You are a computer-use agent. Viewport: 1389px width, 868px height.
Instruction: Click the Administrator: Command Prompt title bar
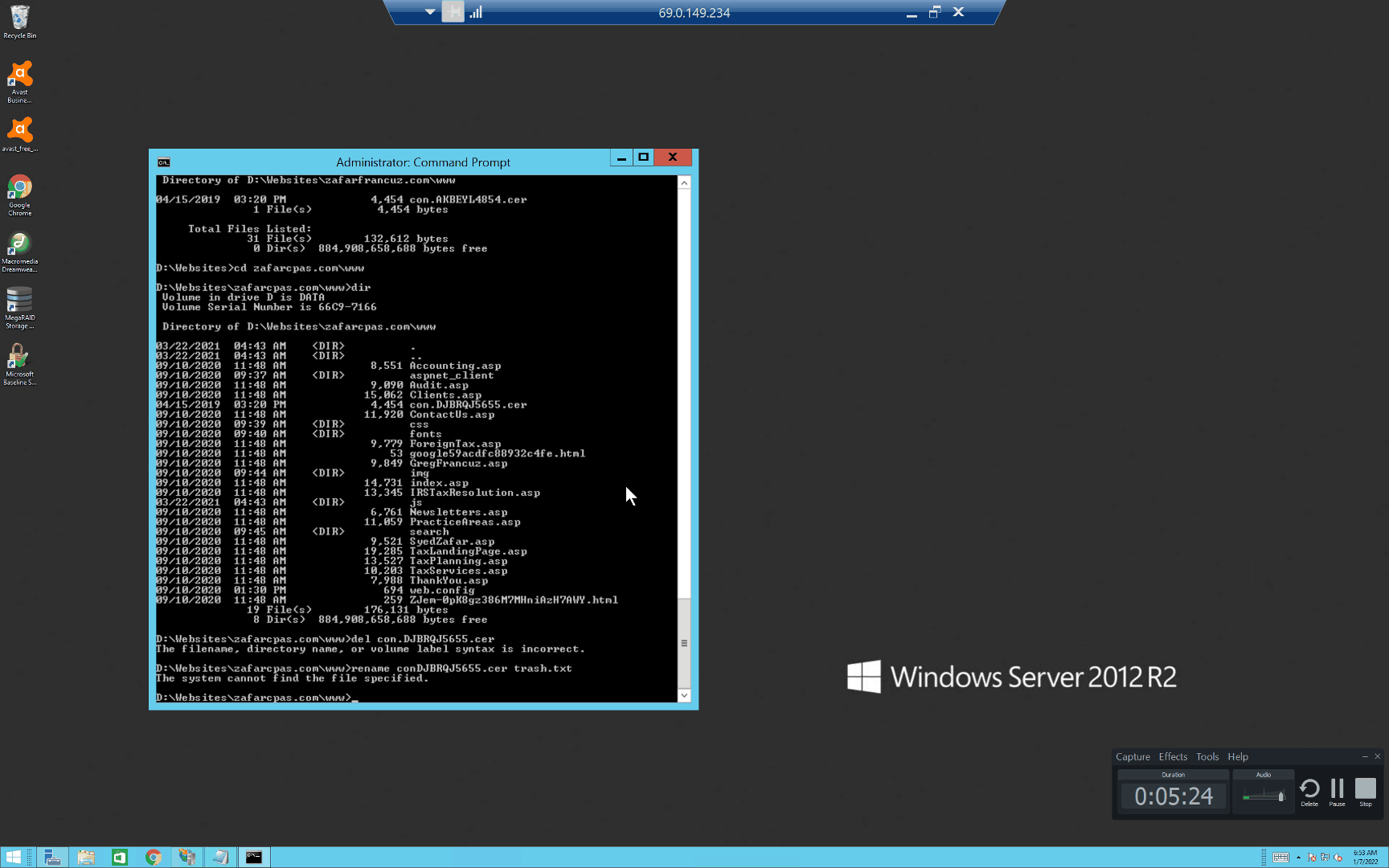point(423,162)
